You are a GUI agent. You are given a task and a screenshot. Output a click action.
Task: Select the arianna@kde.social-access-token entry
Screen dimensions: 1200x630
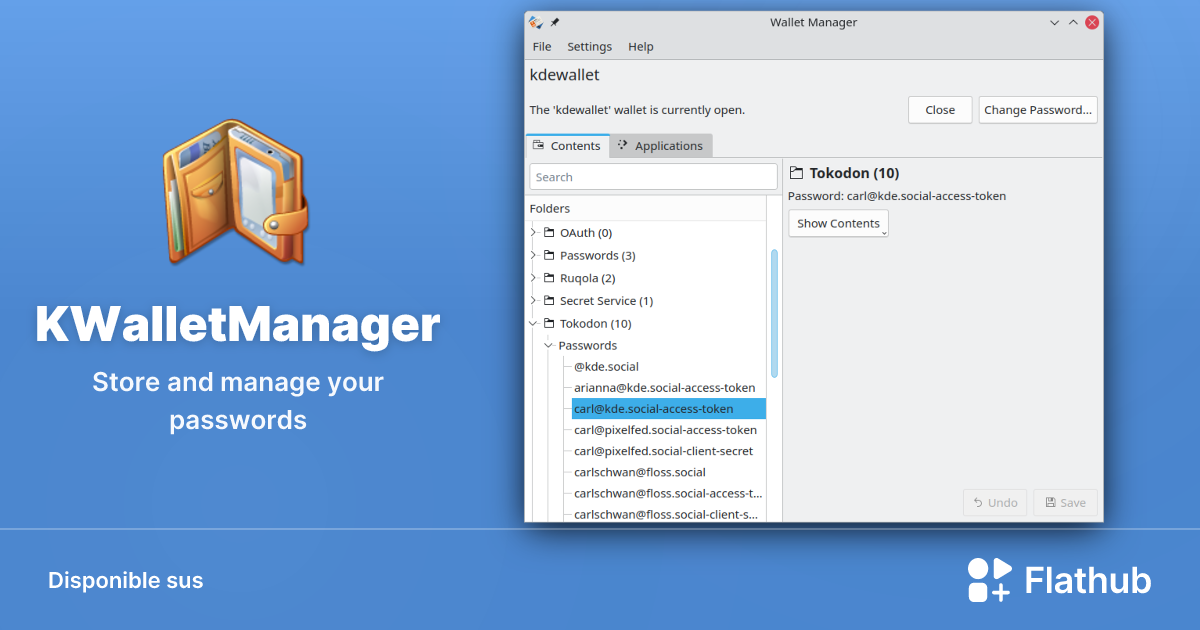pos(666,387)
